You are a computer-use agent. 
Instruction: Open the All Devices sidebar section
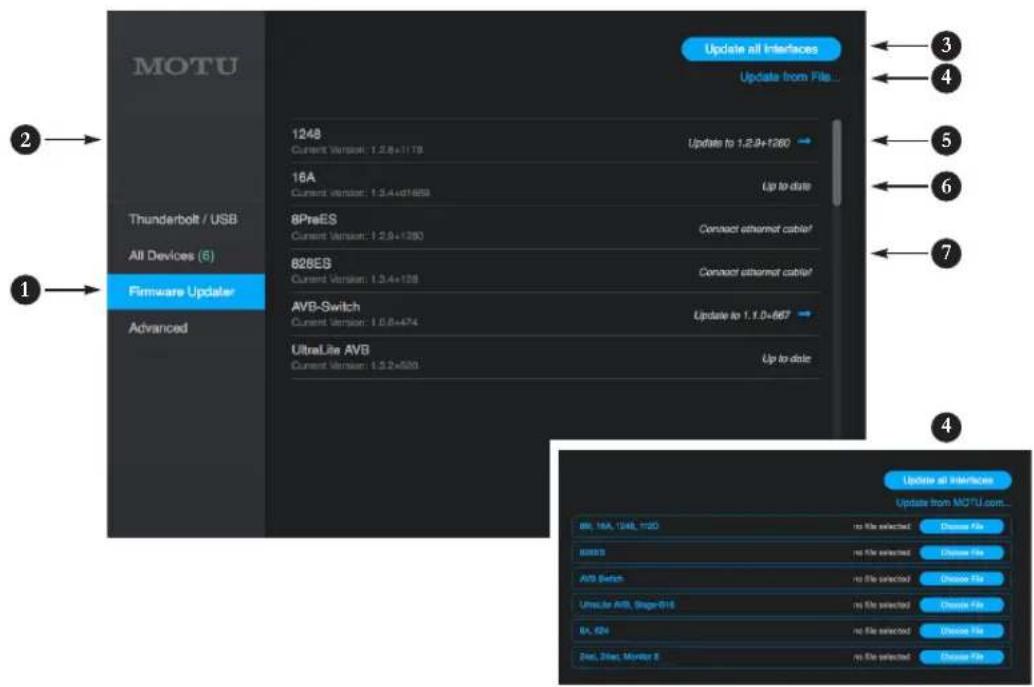point(171,255)
